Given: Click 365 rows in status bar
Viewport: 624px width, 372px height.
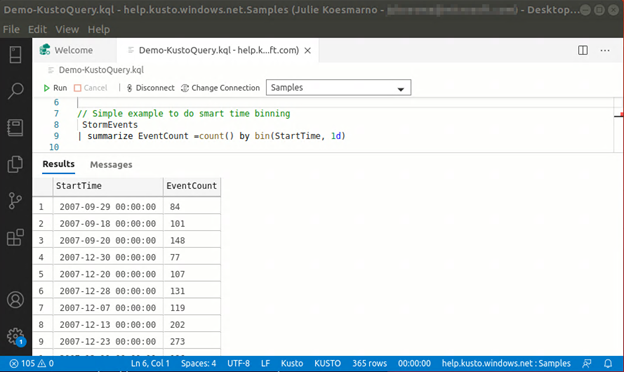Looking at the screenshot, I should (369, 363).
